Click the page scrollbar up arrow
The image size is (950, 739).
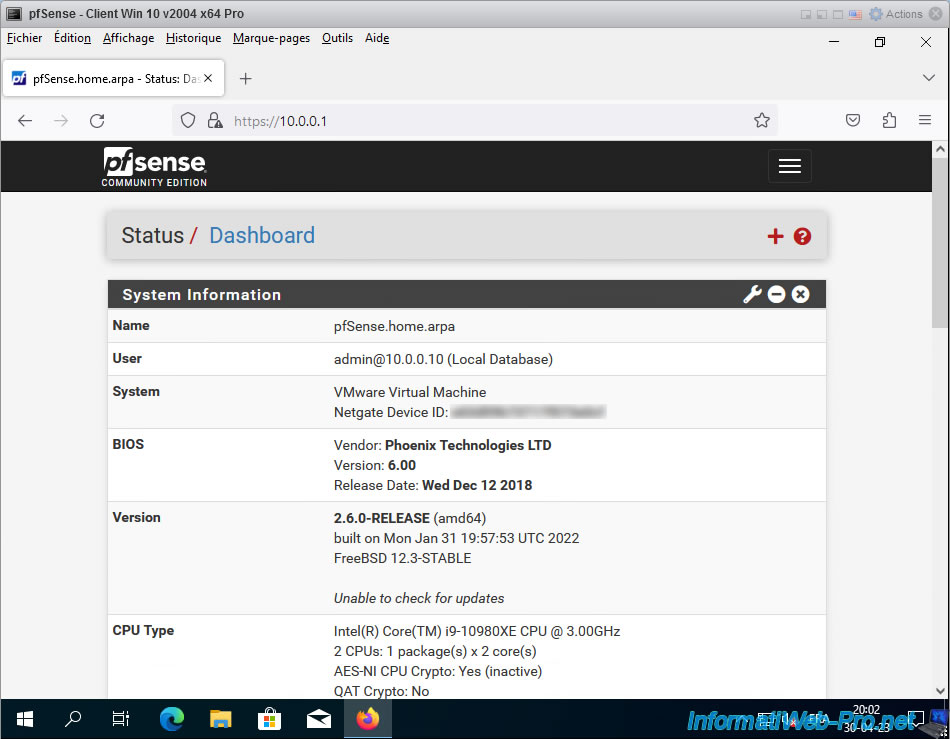pyautogui.click(x=940, y=148)
